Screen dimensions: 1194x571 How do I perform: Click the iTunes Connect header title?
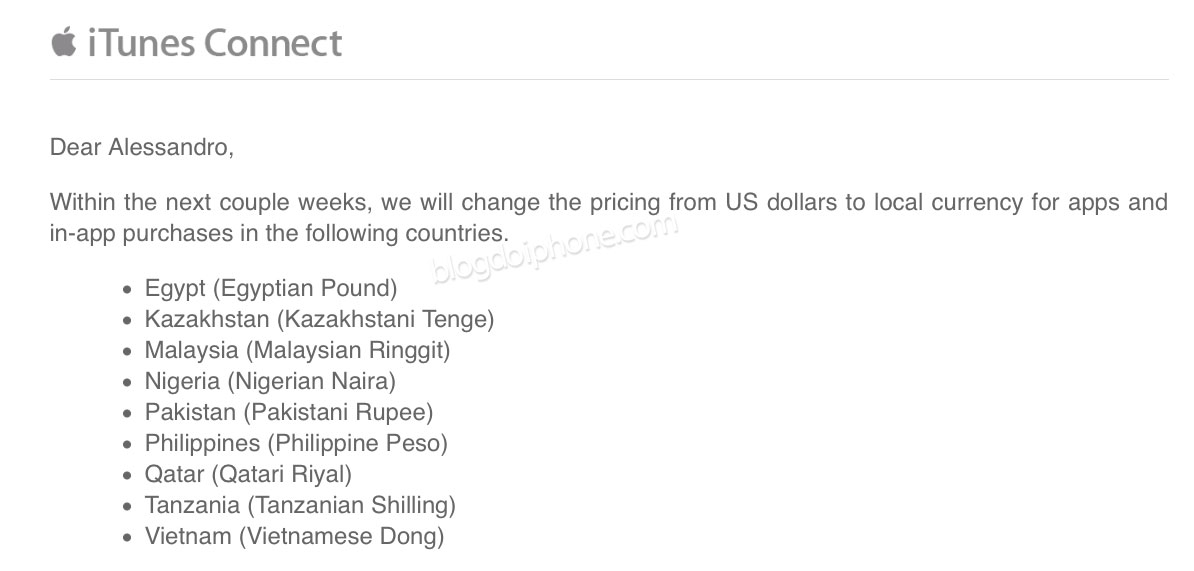(x=215, y=42)
